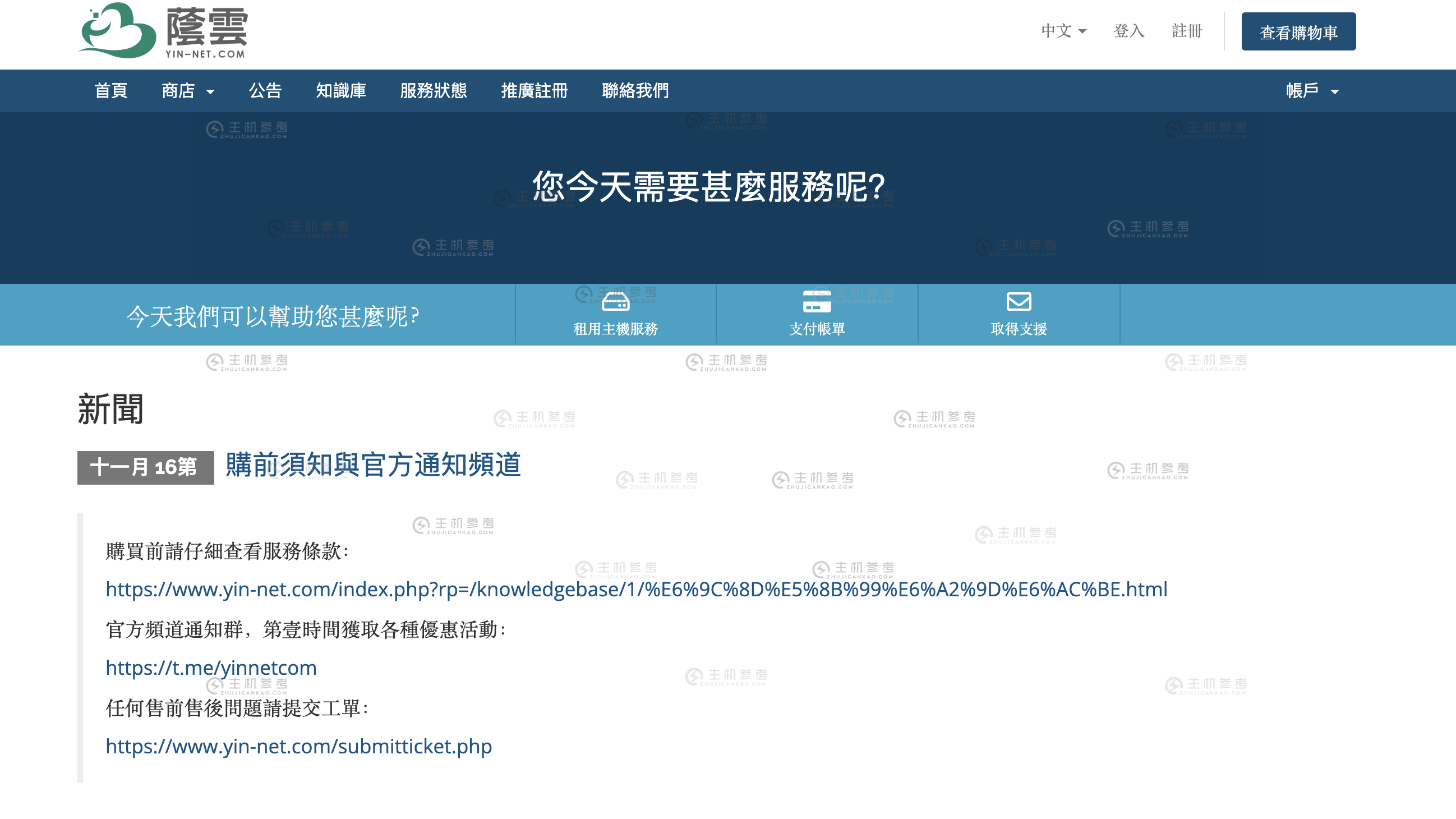The height and width of the screenshot is (819, 1456).
Task: Click the 登入 login link
Action: click(1128, 31)
